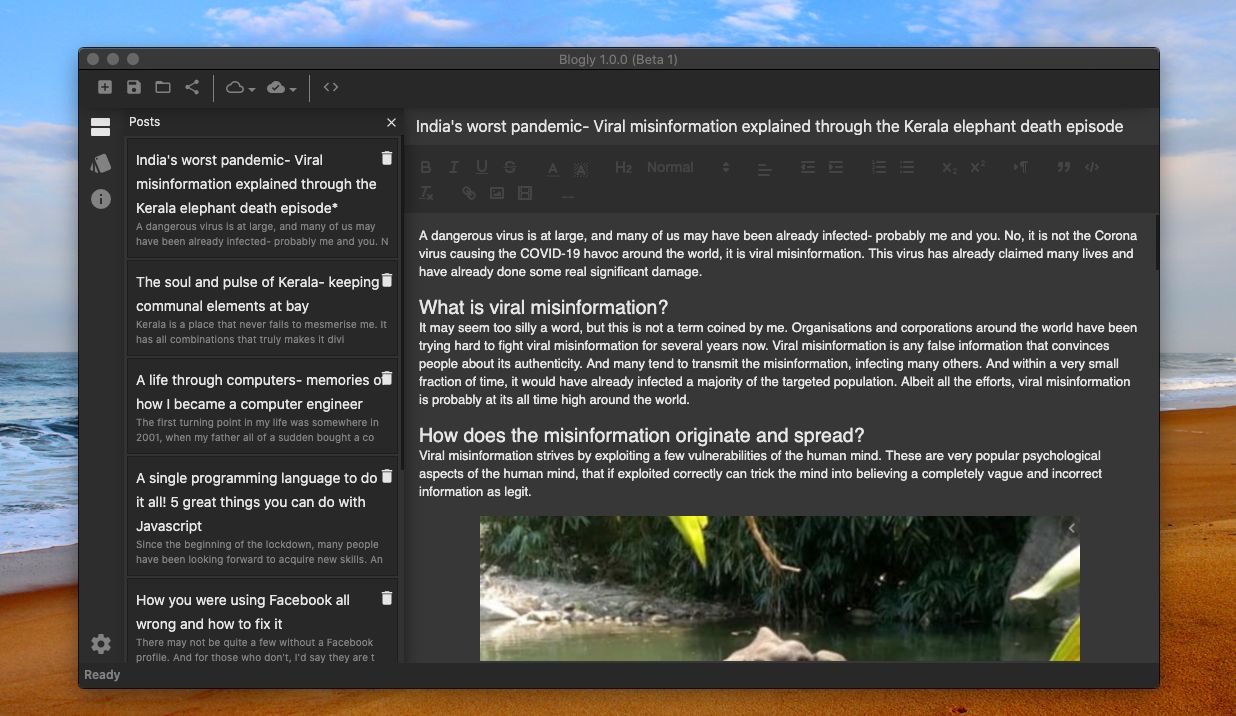Viewport: 1236px width, 716px height.
Task: Open a post via the folder icon
Action: point(162,87)
